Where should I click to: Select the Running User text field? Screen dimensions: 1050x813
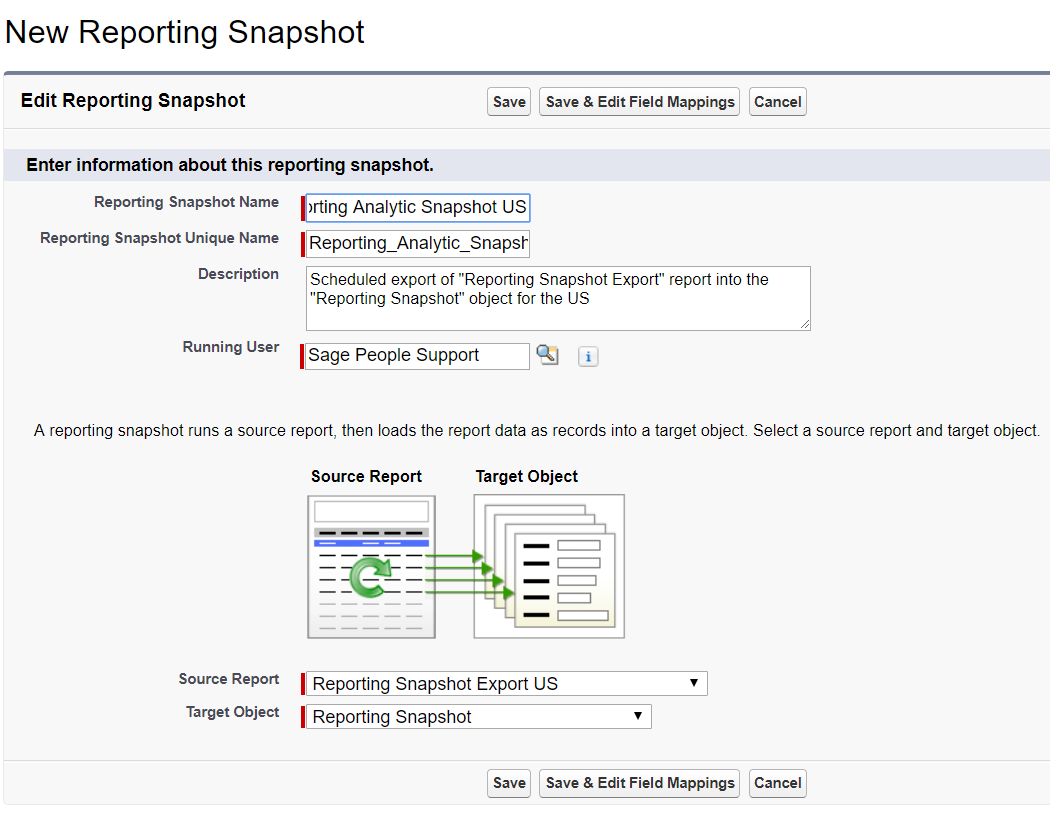(417, 356)
